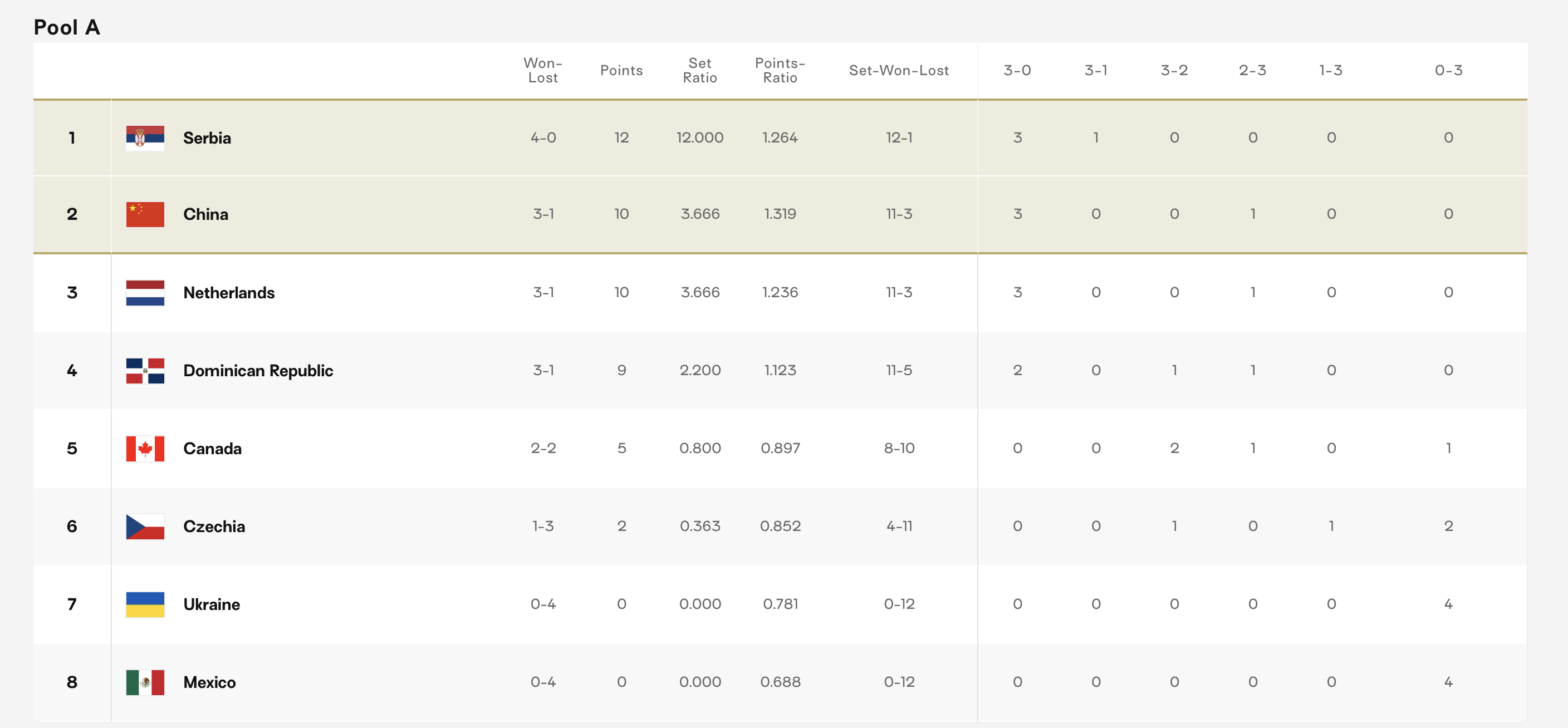Click the Canada flag icon

tap(145, 448)
